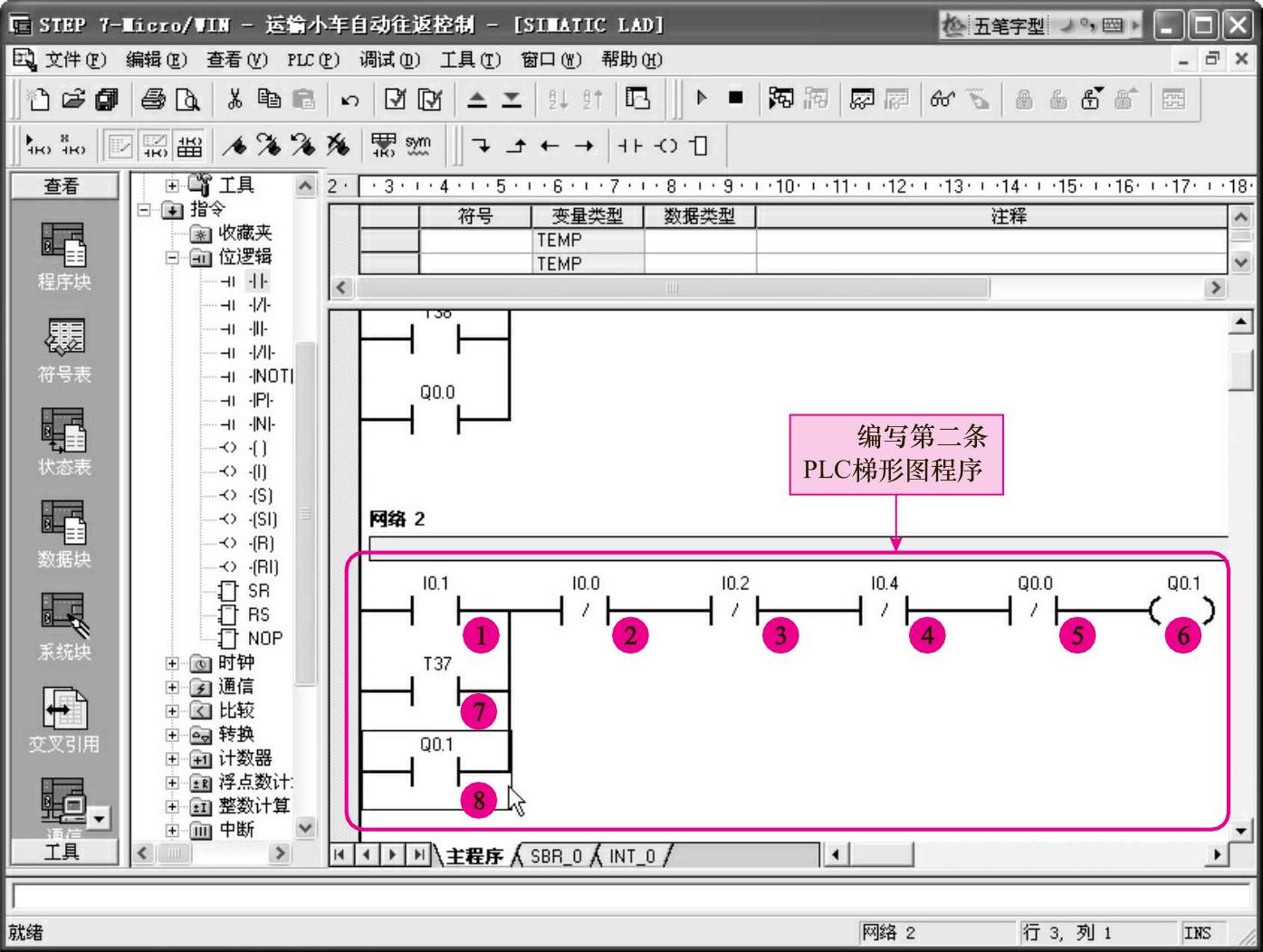Viewport: 1263px width, 952px height.
Task: Click the Options window icon in the toolbar
Action: (638, 99)
